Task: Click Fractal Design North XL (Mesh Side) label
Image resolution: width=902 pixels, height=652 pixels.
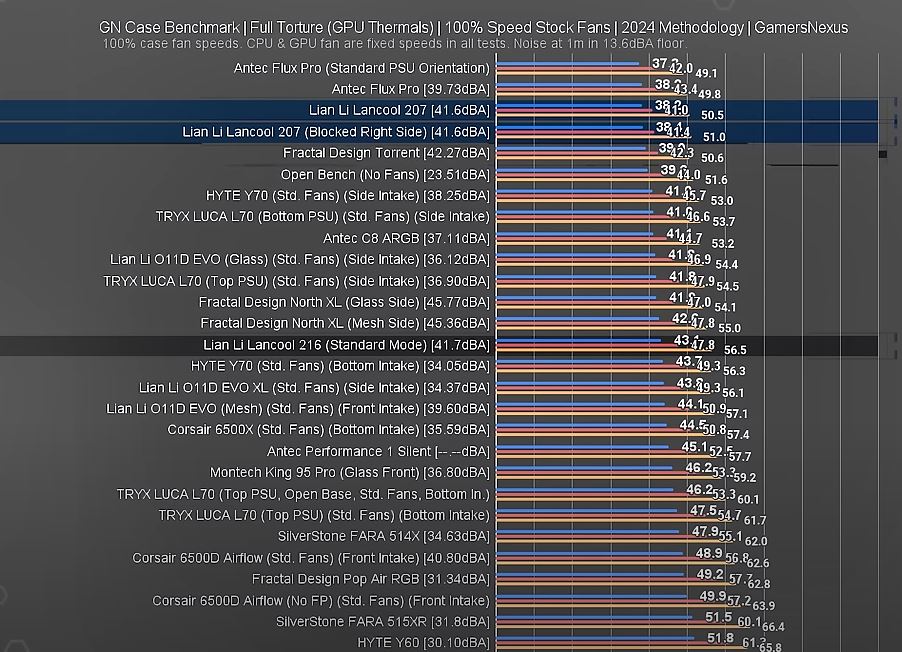Action: coord(345,323)
